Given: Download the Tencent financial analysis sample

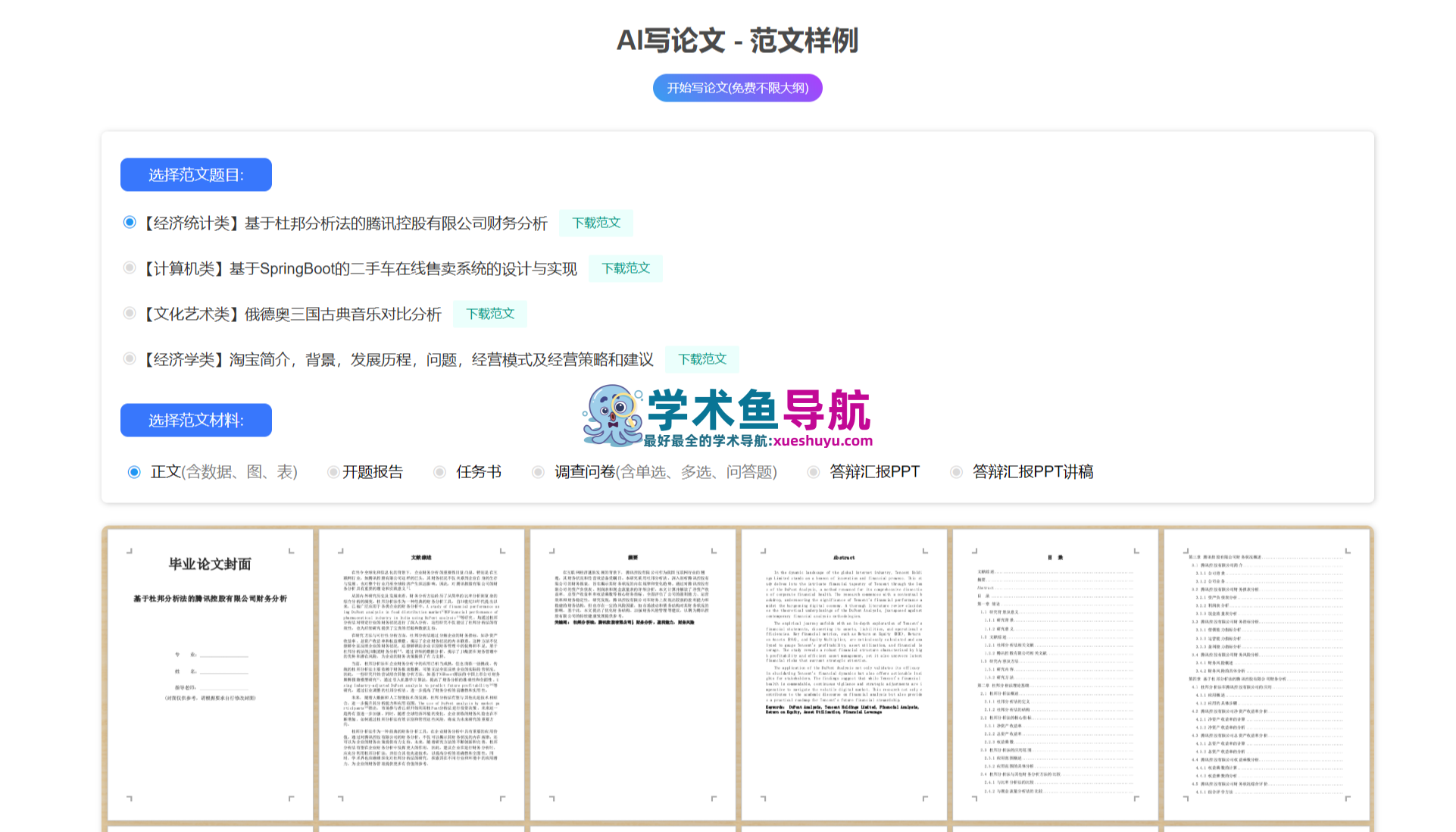Looking at the screenshot, I should click(x=596, y=223).
